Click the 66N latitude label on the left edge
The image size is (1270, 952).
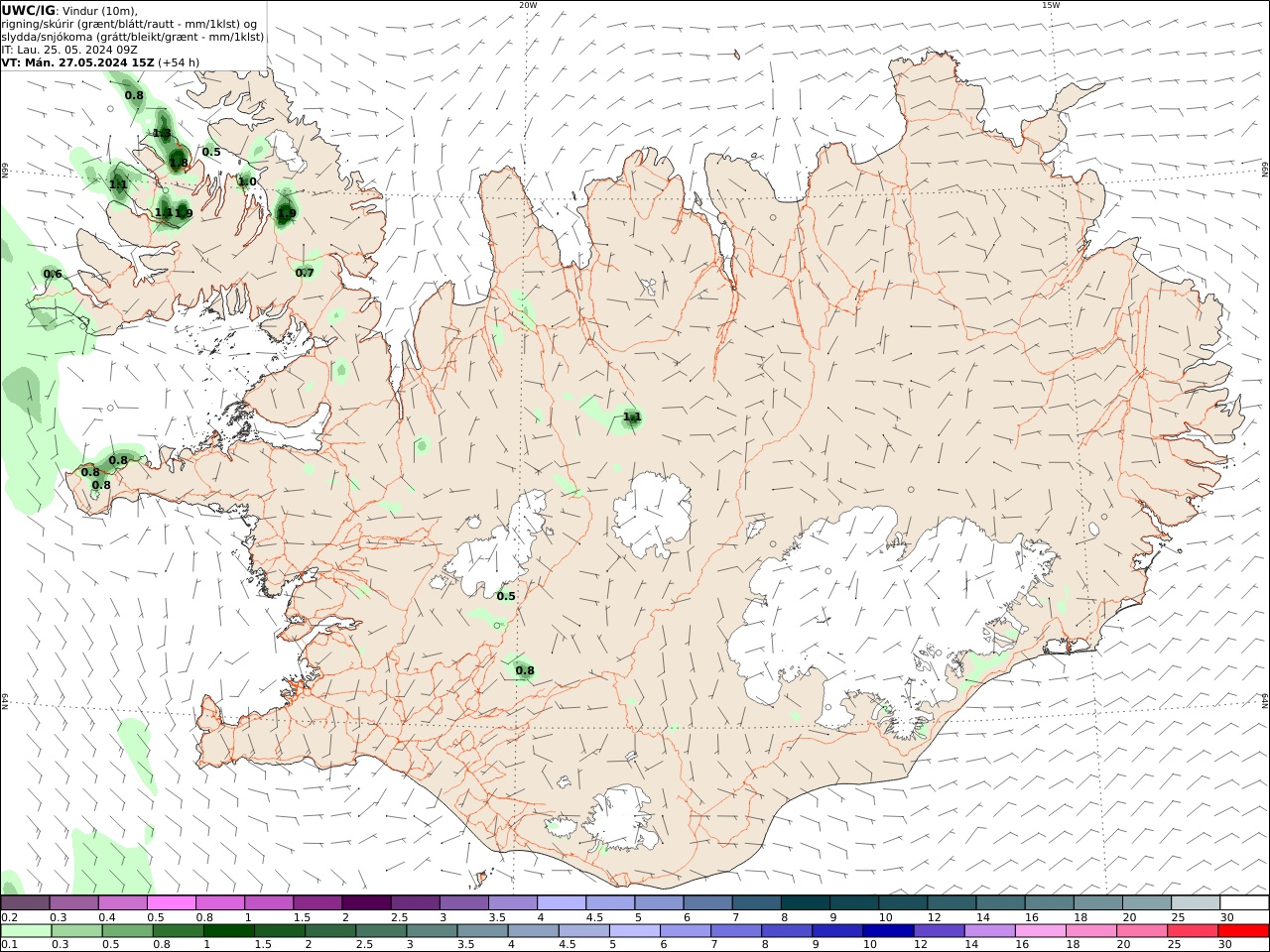tap(5, 172)
